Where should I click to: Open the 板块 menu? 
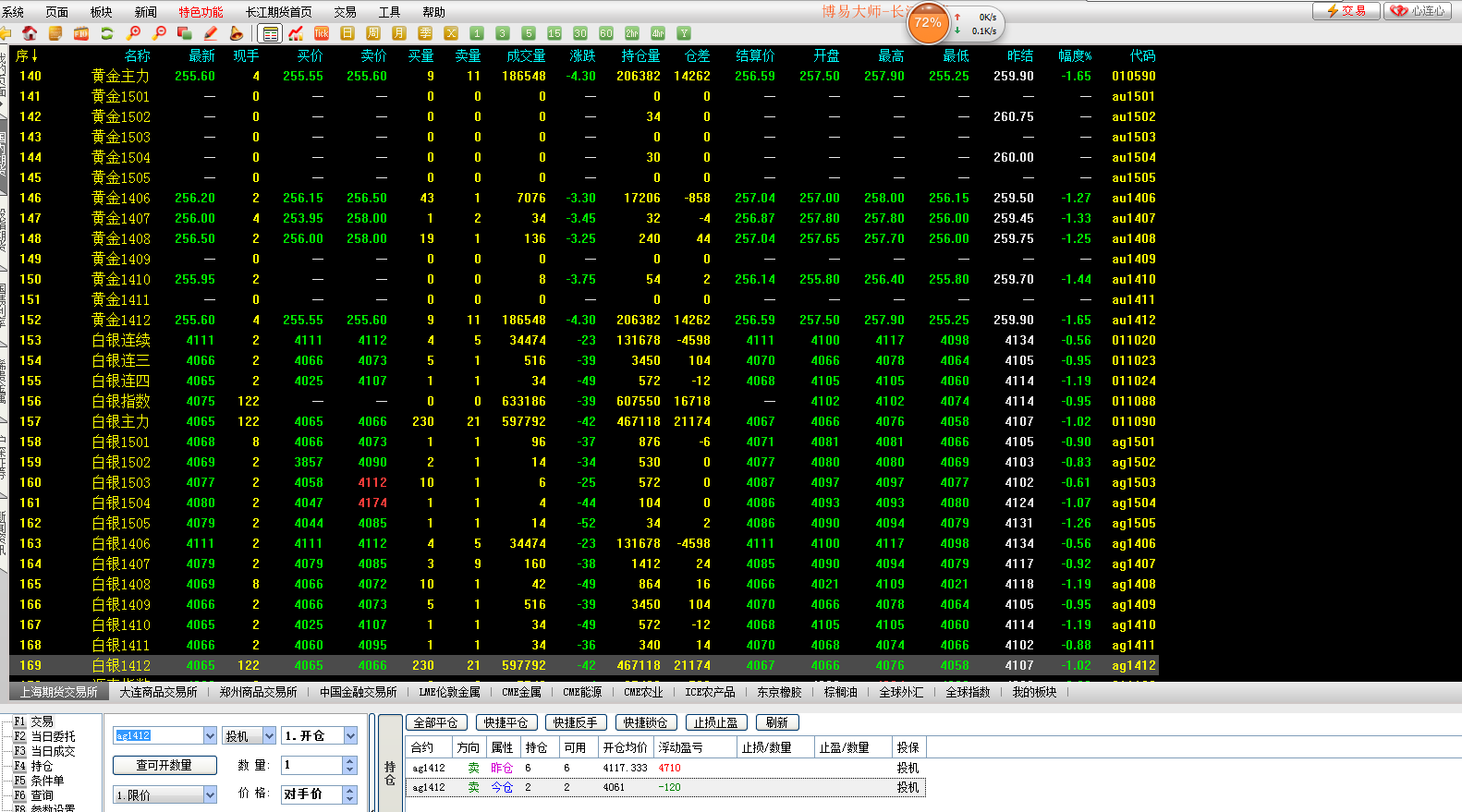[102, 12]
